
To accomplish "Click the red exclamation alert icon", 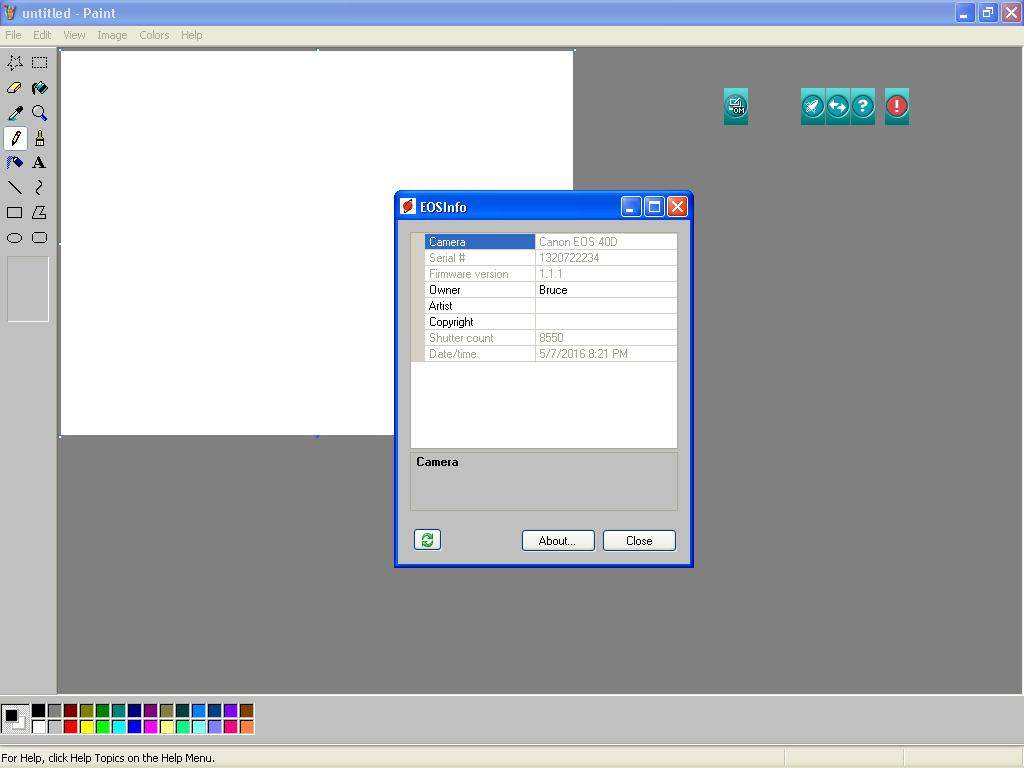I will coord(897,106).
